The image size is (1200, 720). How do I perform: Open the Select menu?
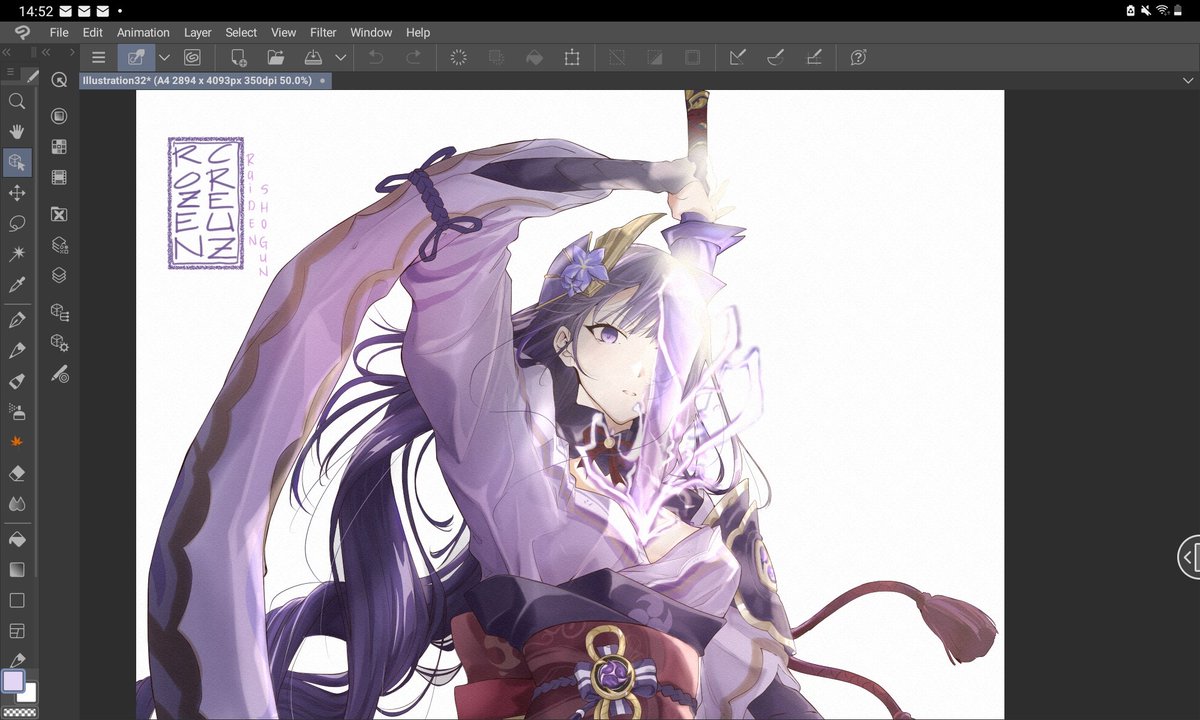(241, 32)
